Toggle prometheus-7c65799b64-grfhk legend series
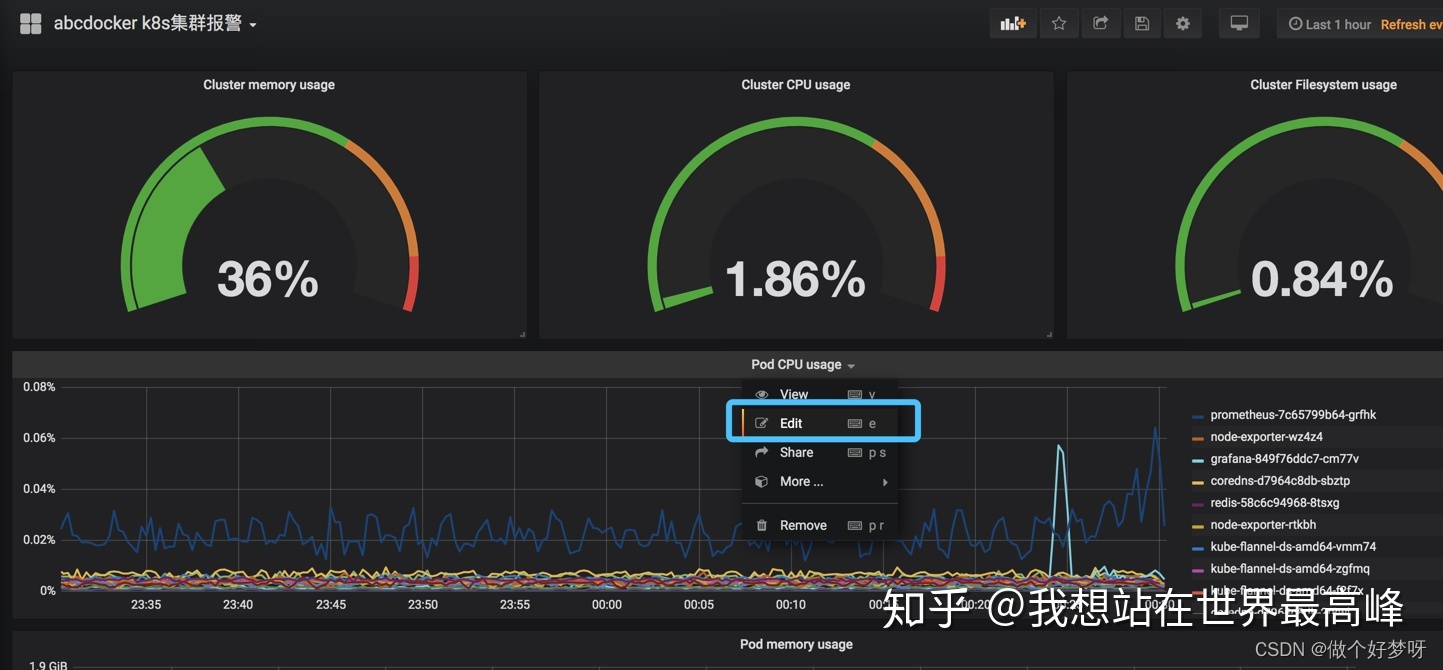The height and width of the screenshot is (670, 1443). [x=1293, y=415]
